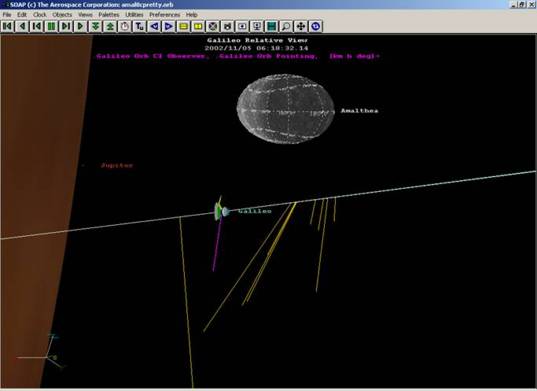
Task: Click the rewind-to-start playback button
Action: pyautogui.click(x=8, y=26)
